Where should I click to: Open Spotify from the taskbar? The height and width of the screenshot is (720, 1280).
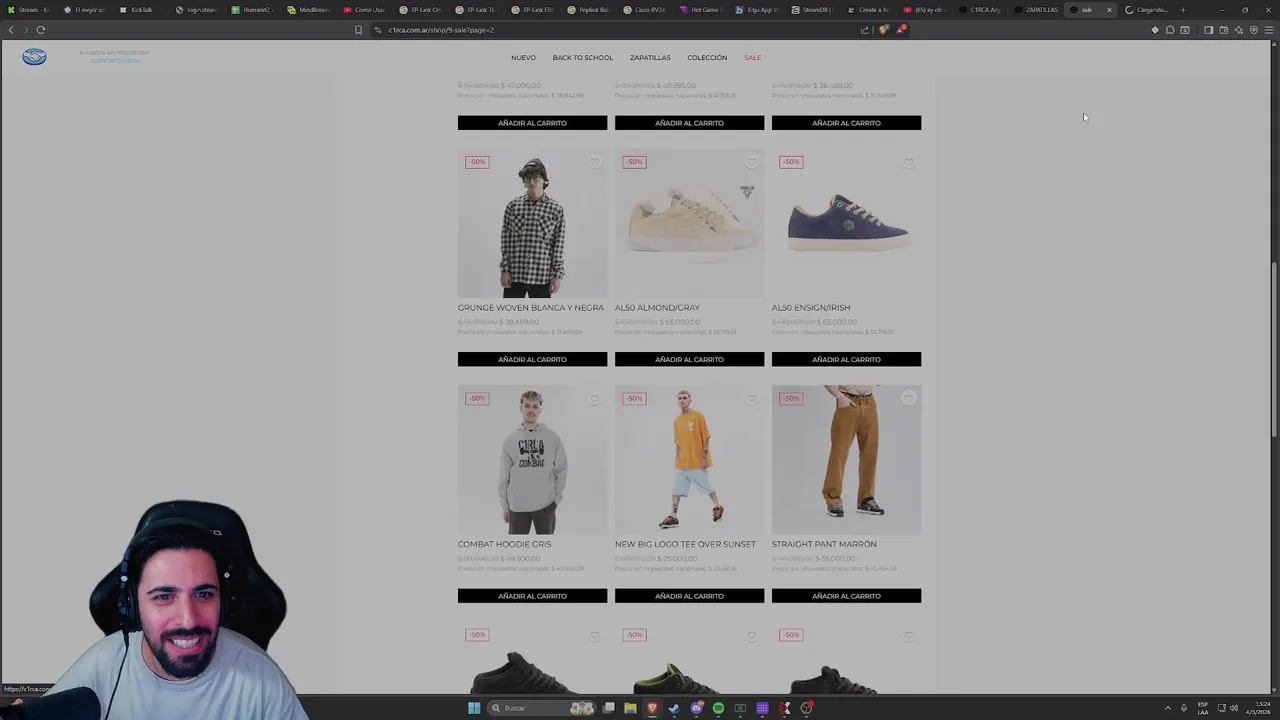point(718,708)
